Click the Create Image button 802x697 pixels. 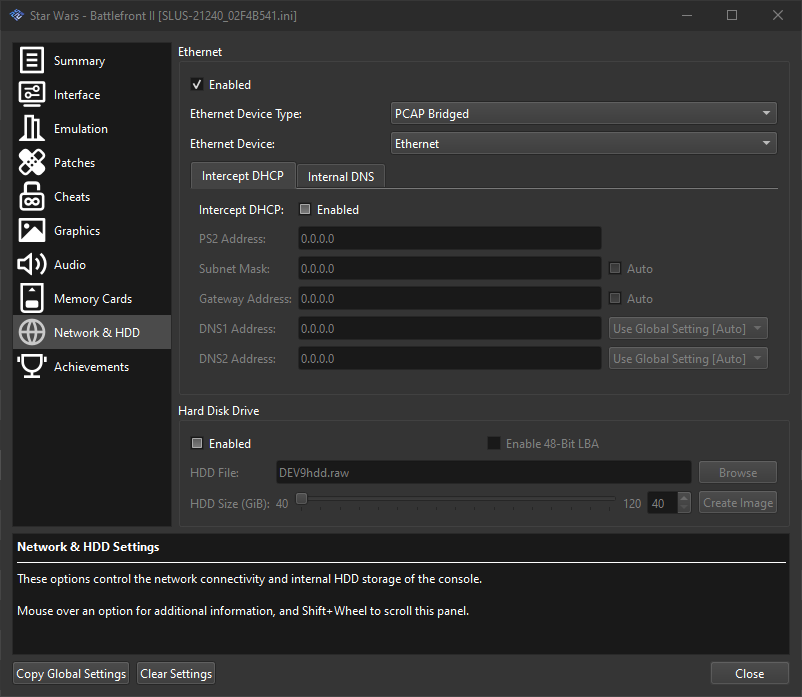738,503
